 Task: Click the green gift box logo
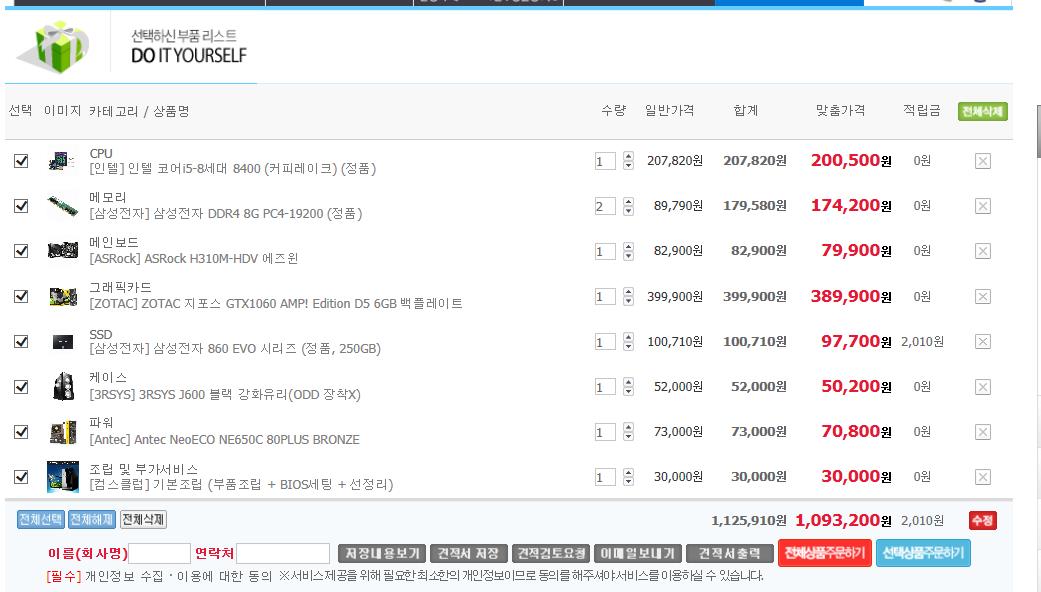pos(53,46)
